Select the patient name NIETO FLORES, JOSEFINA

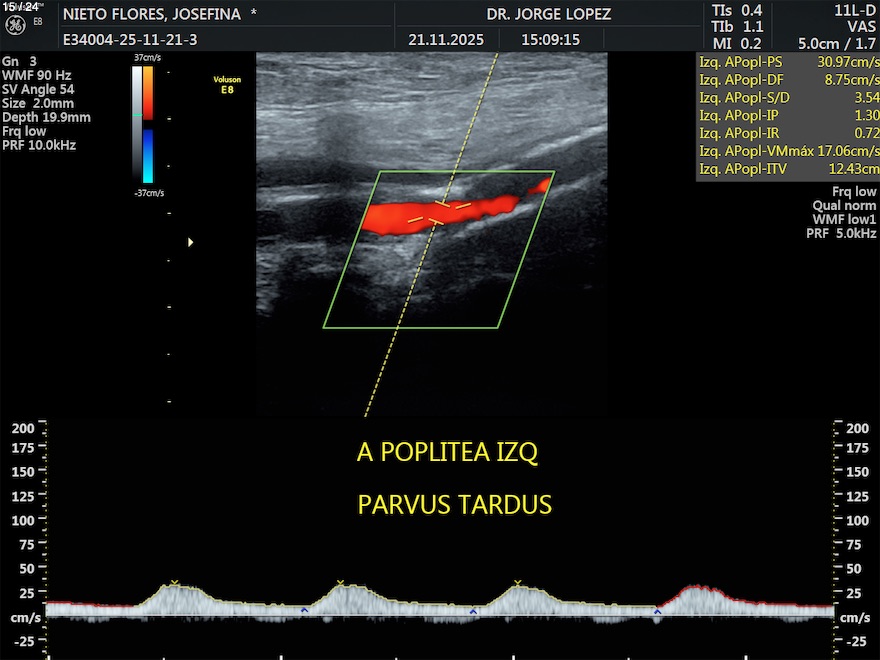click(x=152, y=14)
